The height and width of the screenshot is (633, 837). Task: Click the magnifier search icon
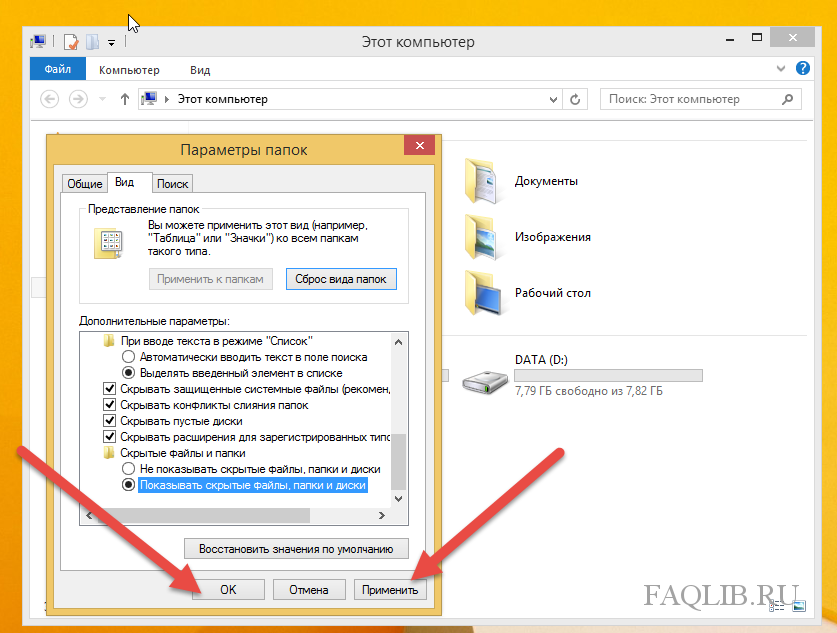tap(787, 99)
